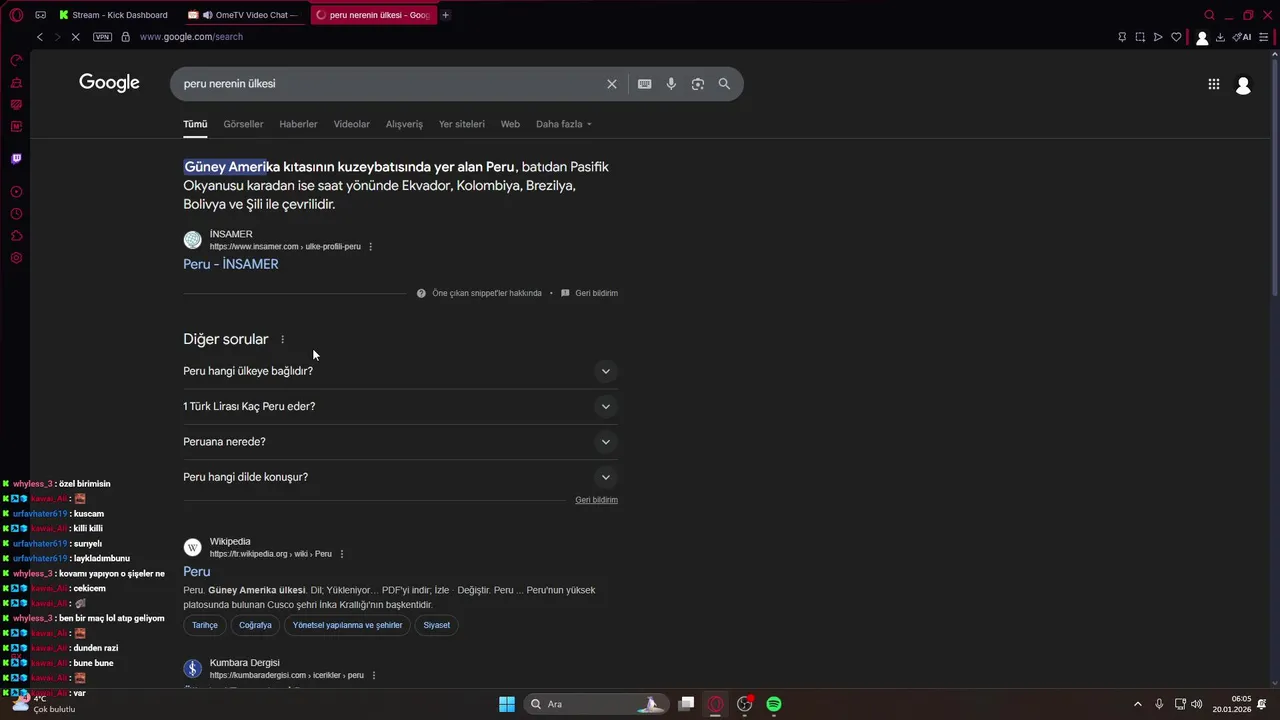Take a snapshot with capture icon
The image size is (1280, 720).
pos(1140,37)
